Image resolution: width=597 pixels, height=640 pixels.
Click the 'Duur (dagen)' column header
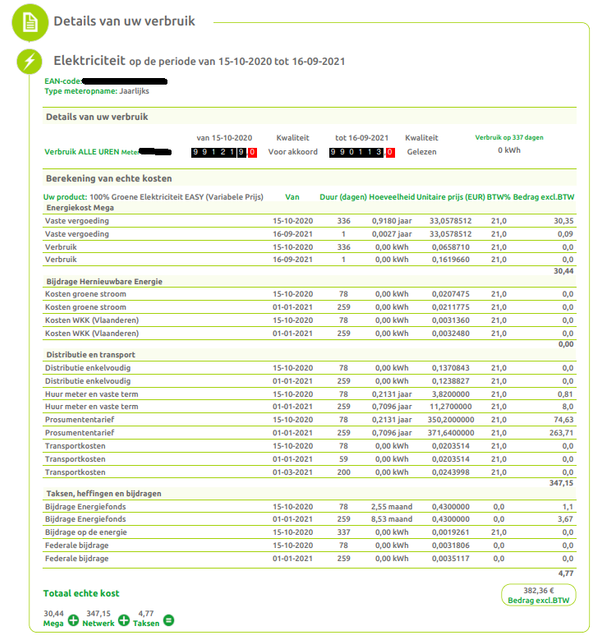[x=343, y=197]
